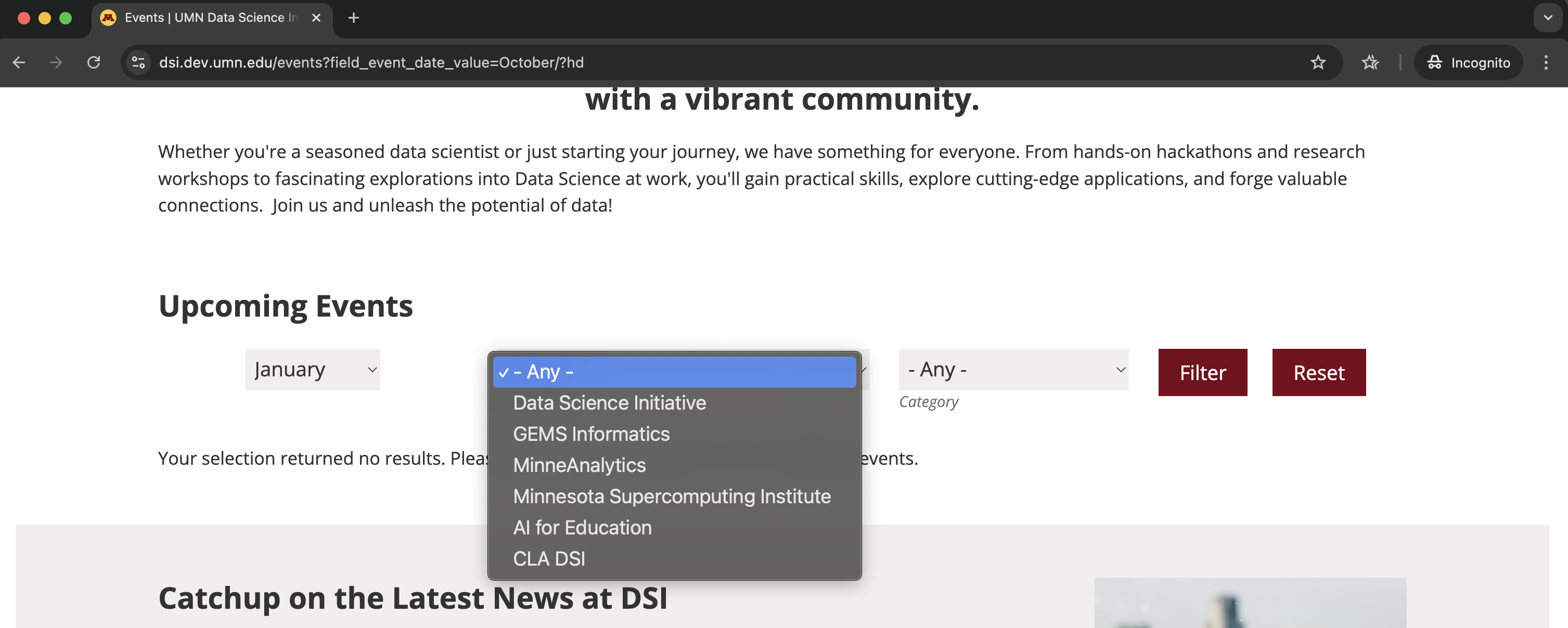Bookmark this page with the star icon

(1318, 63)
